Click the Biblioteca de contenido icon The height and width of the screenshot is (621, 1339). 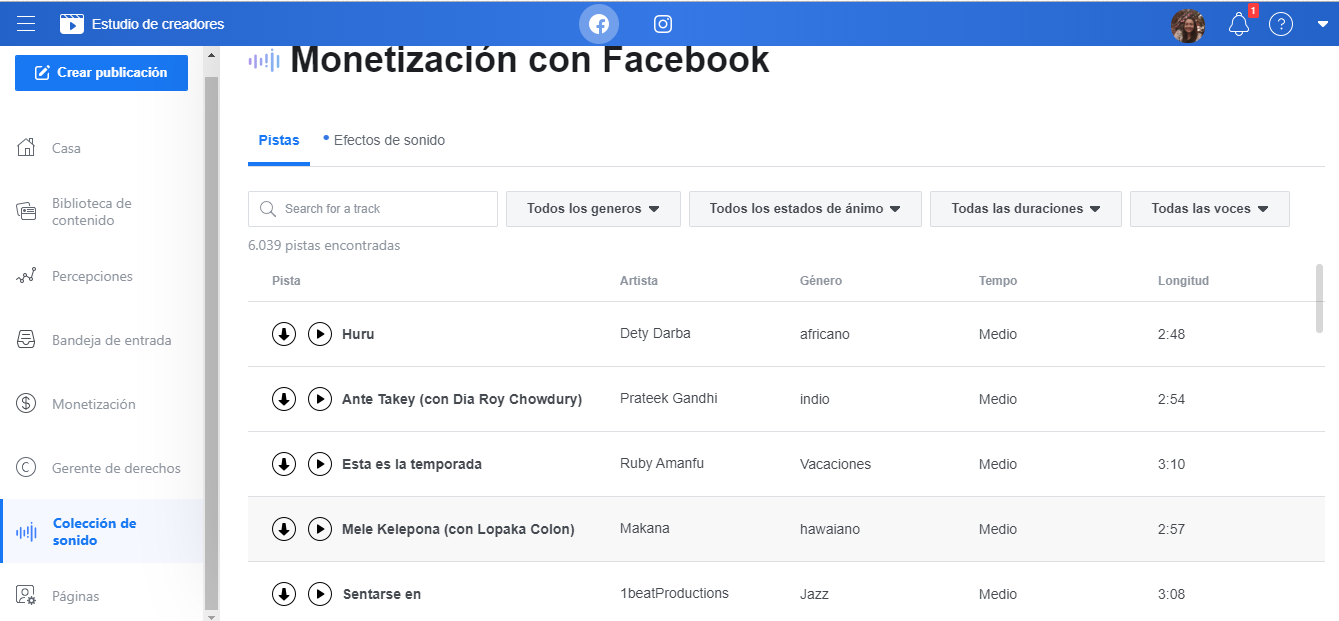[x=27, y=211]
